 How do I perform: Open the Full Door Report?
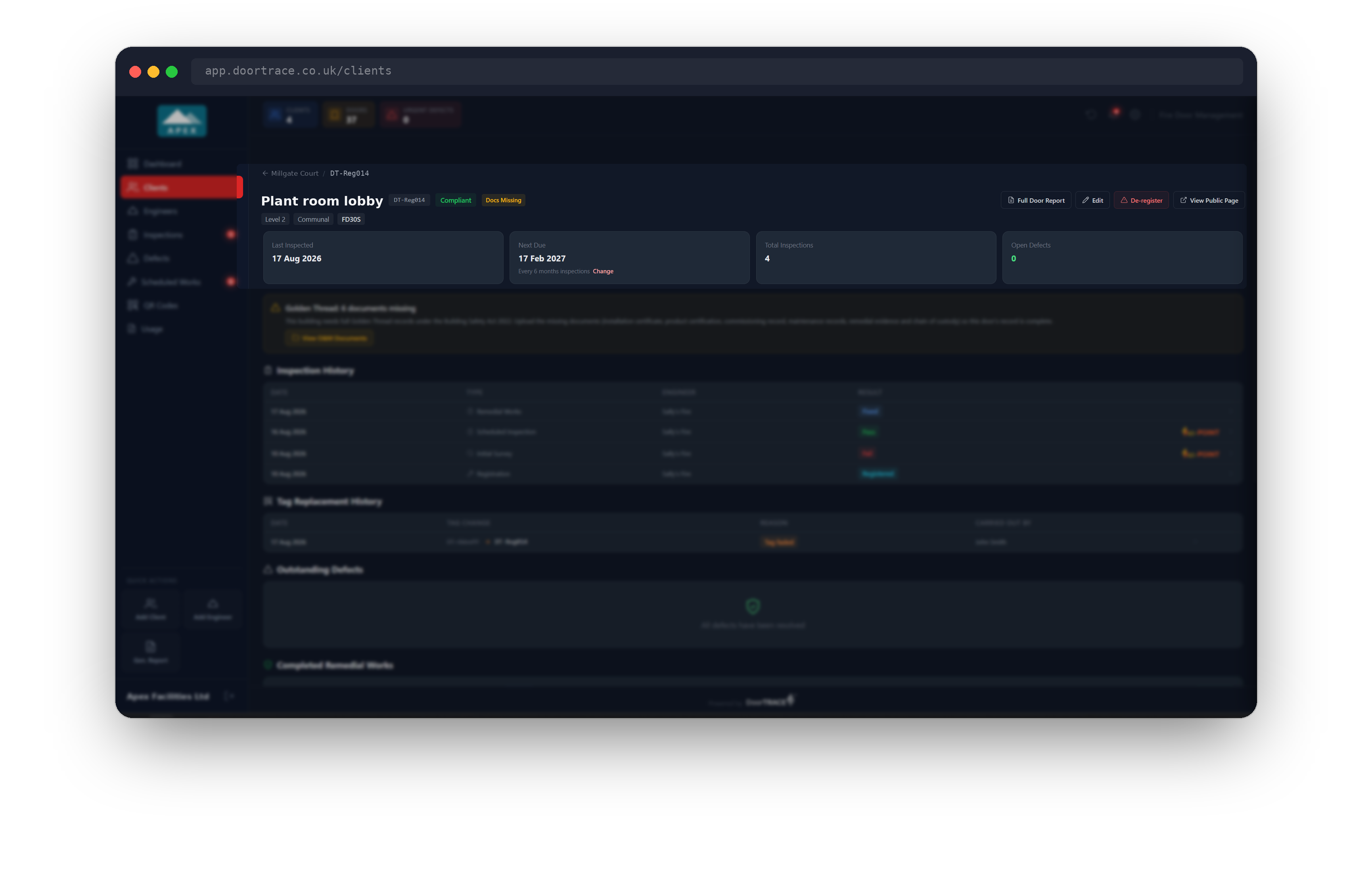coord(1036,200)
